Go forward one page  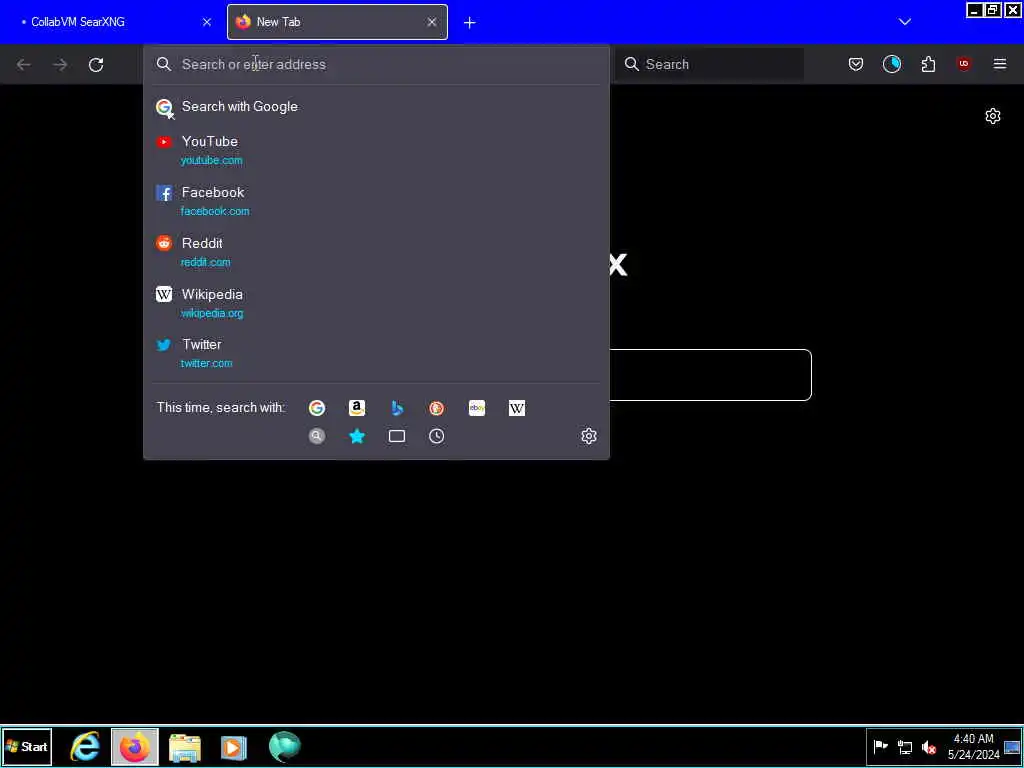tap(60, 65)
